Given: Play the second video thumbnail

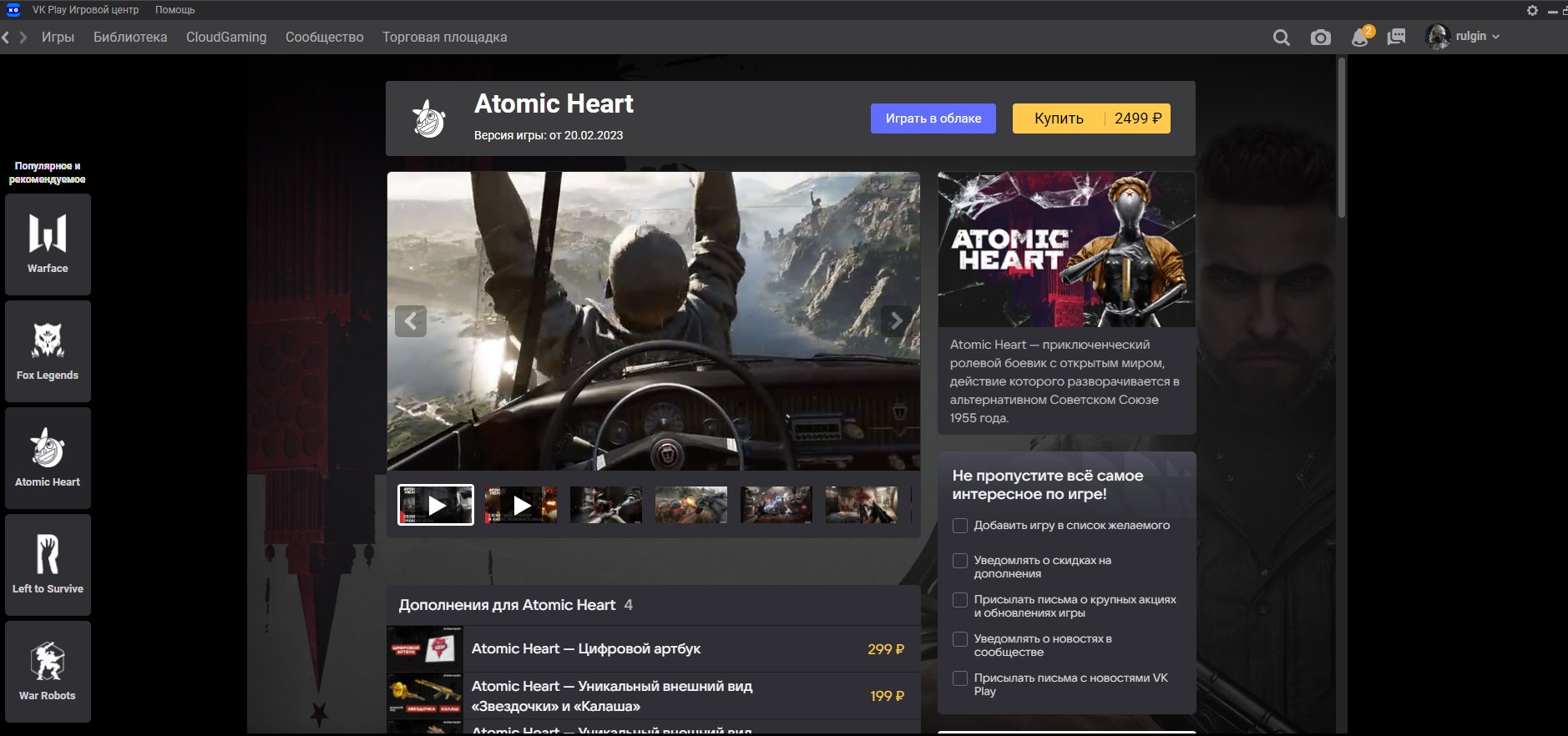Looking at the screenshot, I should click(x=521, y=505).
